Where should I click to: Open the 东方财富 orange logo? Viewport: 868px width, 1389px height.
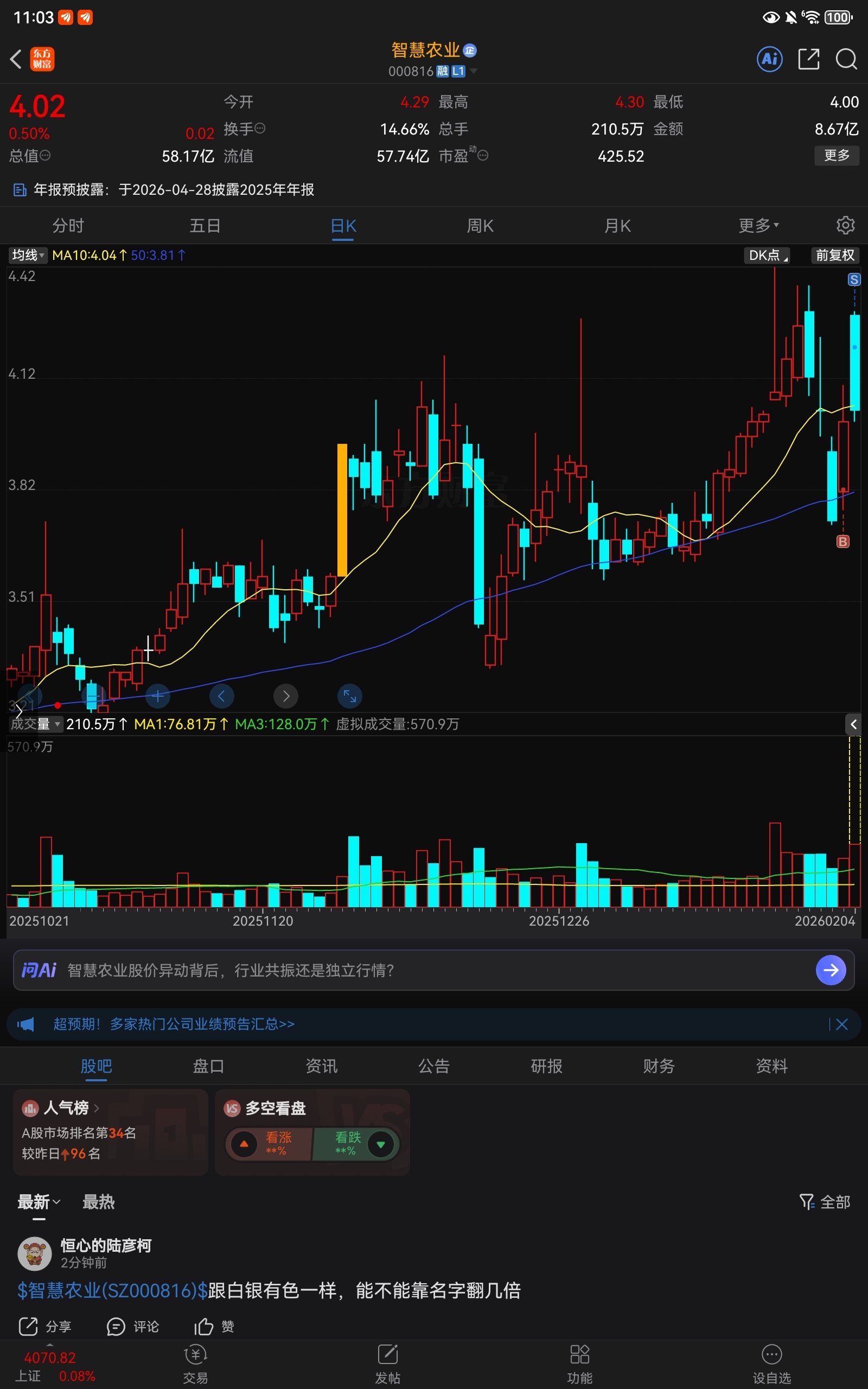(42, 59)
